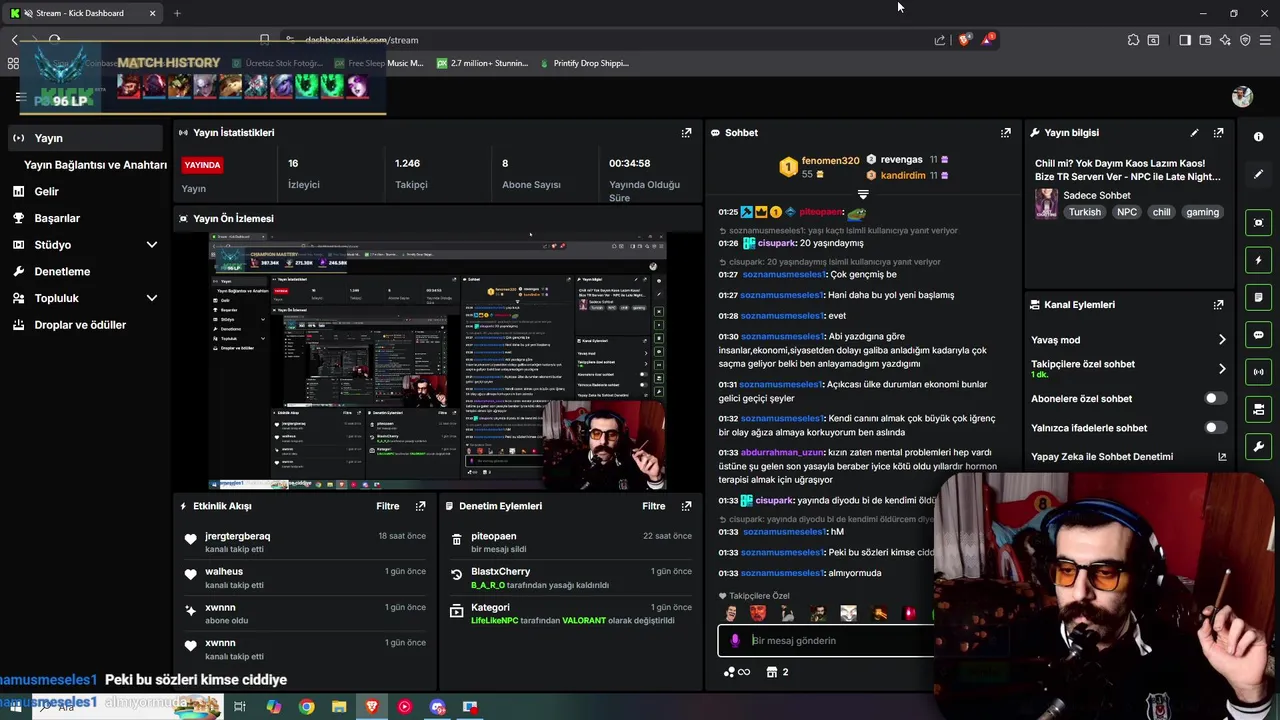The width and height of the screenshot is (1280, 720).
Task: Click Sadece Sohbet category thumbnail
Action: pos(1046,203)
